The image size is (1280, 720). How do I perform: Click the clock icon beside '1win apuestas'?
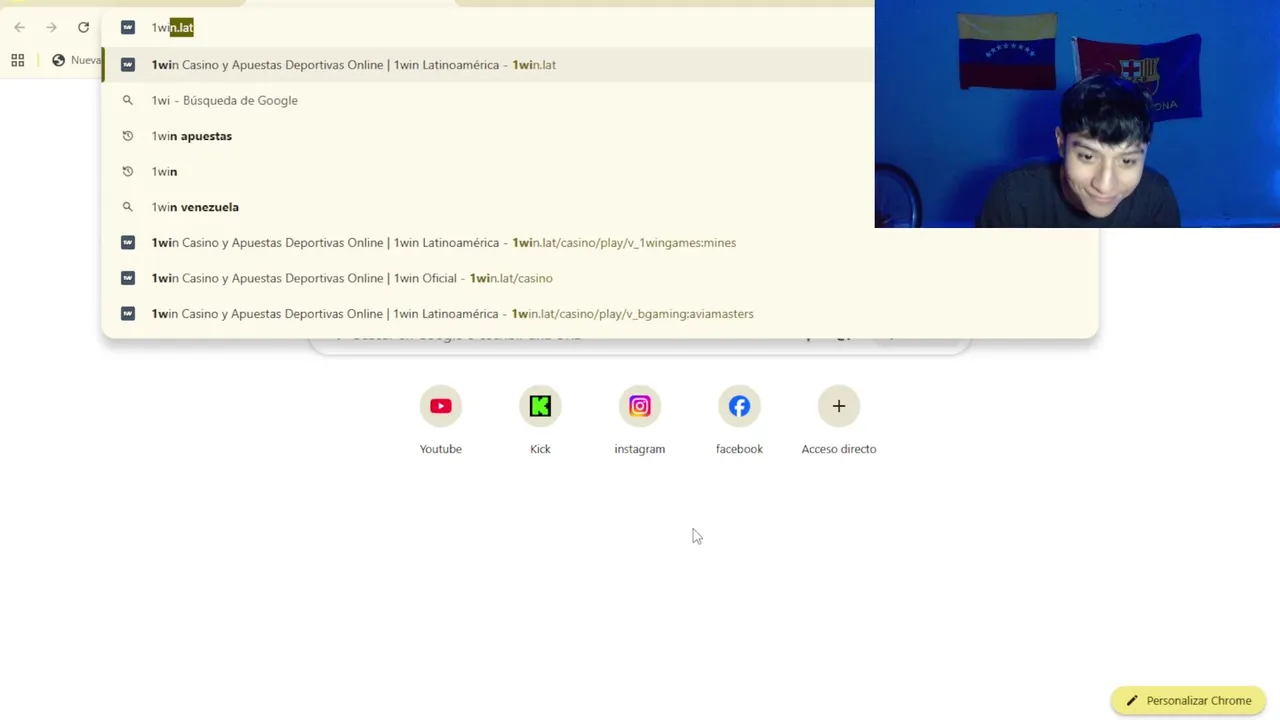128,136
